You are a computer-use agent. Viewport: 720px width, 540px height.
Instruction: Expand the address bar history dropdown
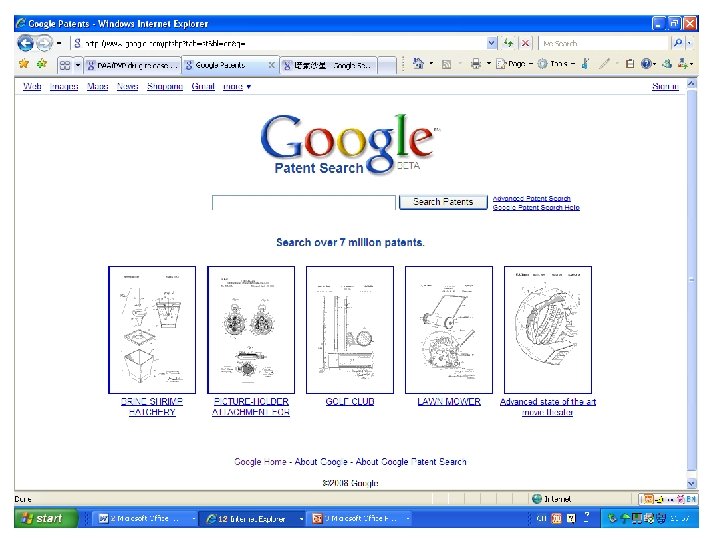[x=492, y=44]
